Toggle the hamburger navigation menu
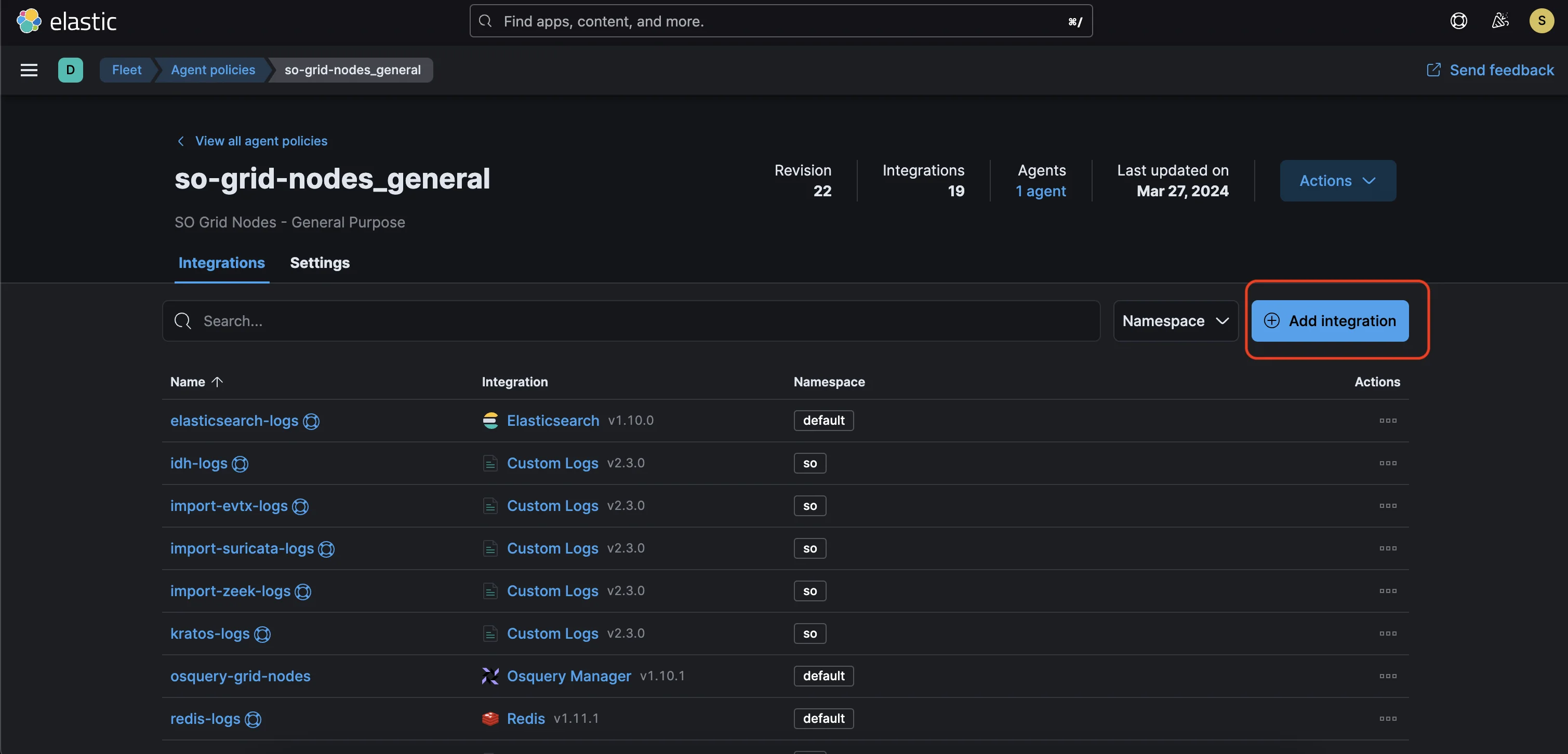 29,70
